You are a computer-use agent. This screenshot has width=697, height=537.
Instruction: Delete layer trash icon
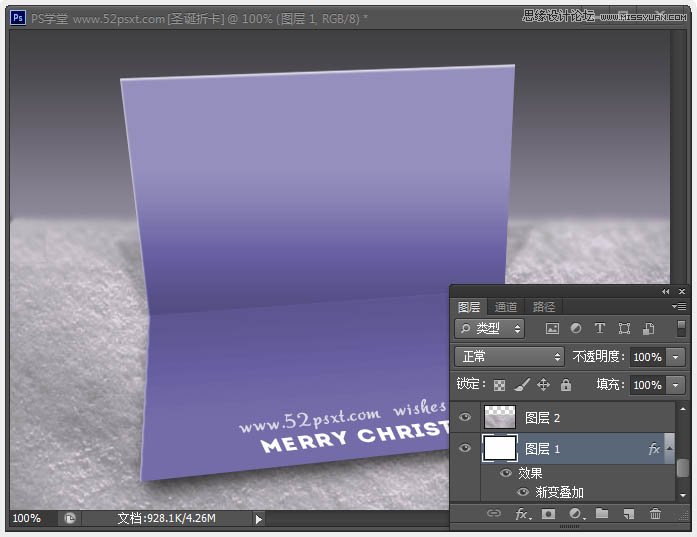[655, 513]
